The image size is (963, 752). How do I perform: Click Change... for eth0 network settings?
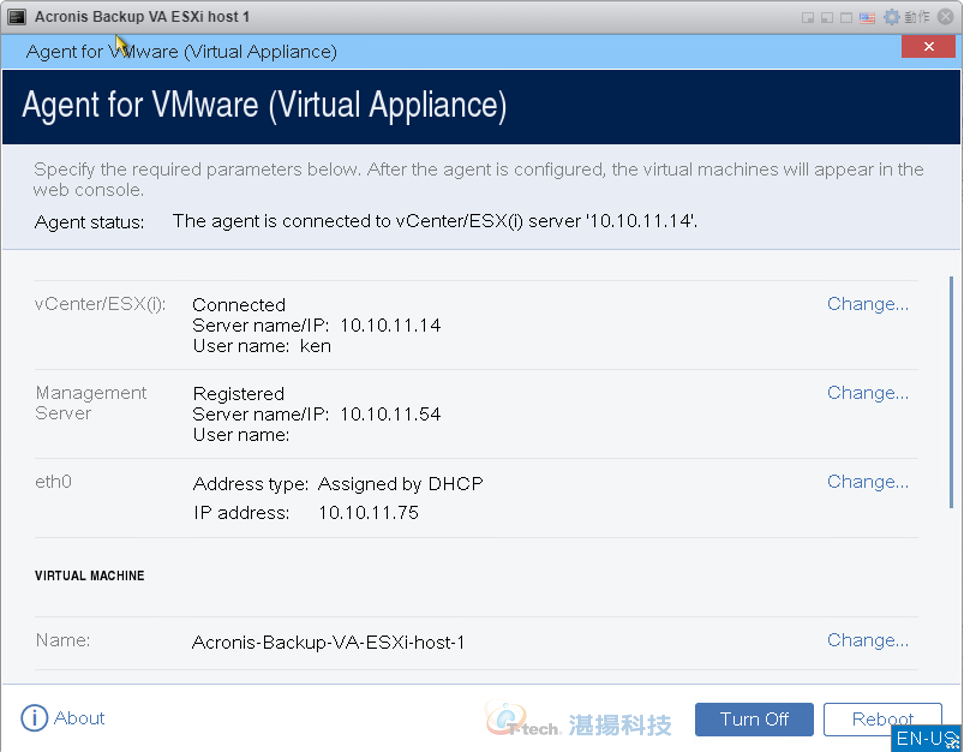coord(867,482)
